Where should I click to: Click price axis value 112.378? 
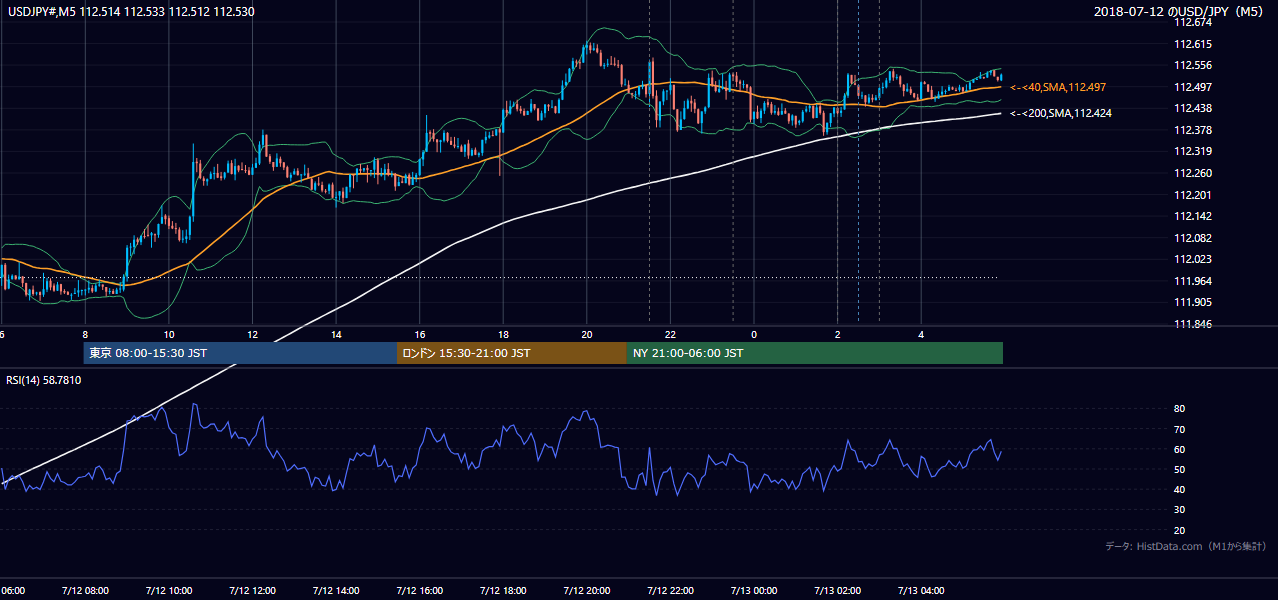tap(1193, 130)
